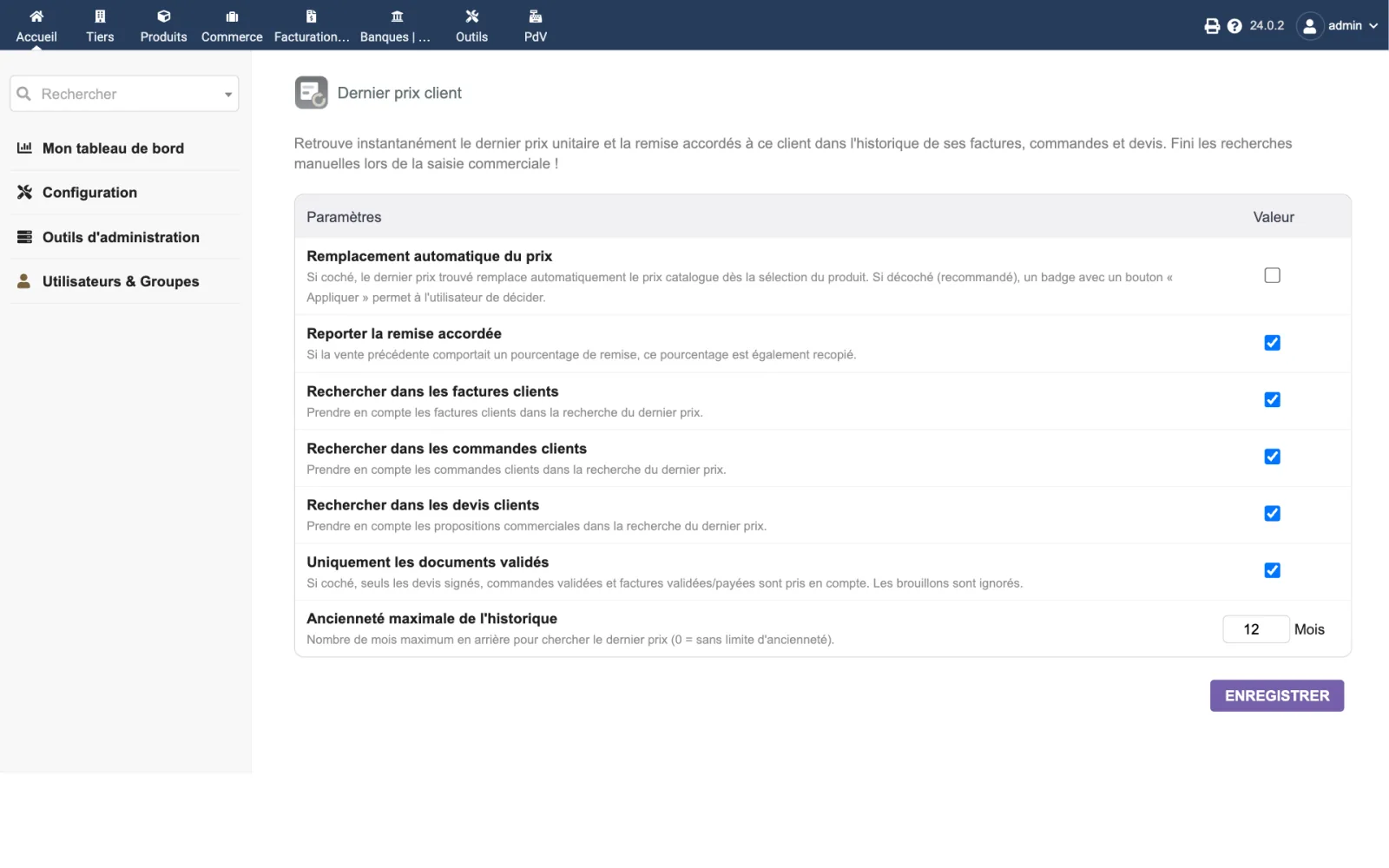Click the search magnifier icon
This screenshot has height=868, width=1389.
(24, 94)
